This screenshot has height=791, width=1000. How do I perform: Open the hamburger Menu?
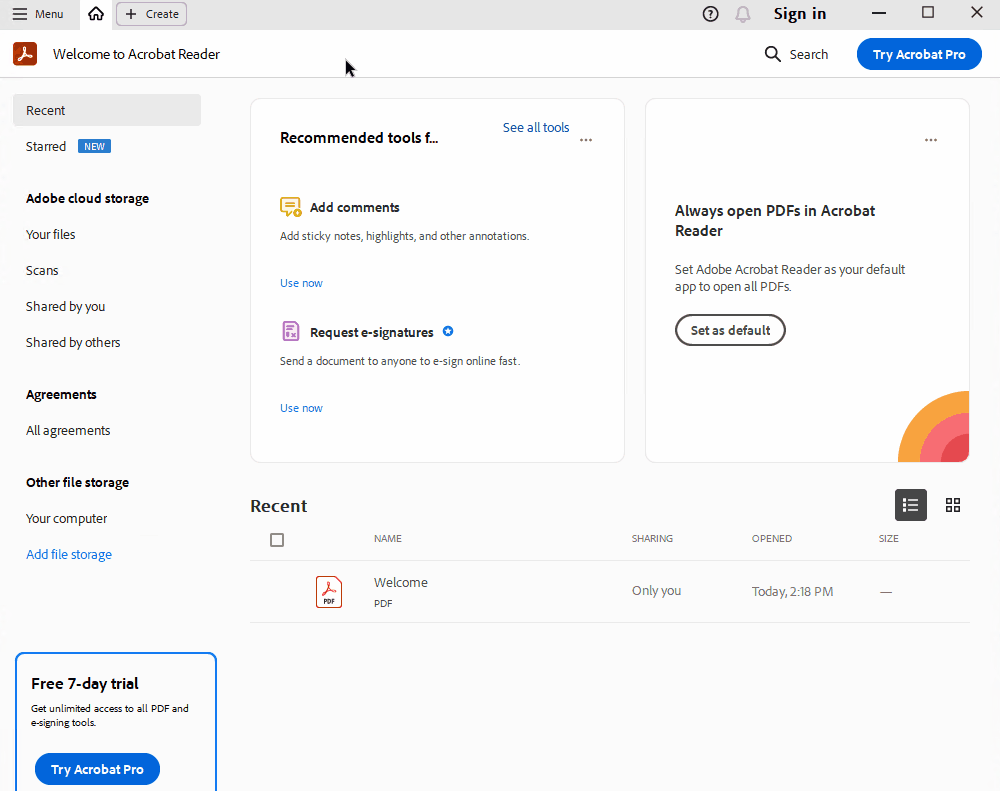click(38, 14)
